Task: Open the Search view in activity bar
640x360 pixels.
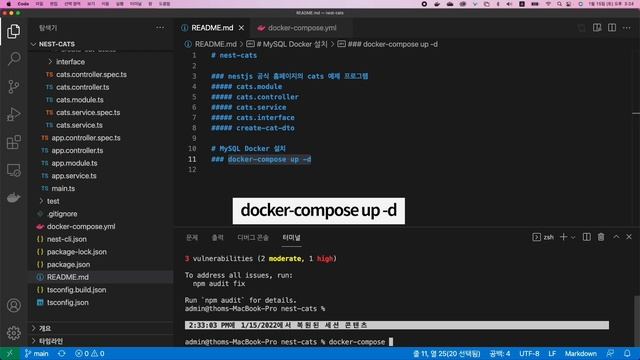Action: pyautogui.click(x=13, y=59)
